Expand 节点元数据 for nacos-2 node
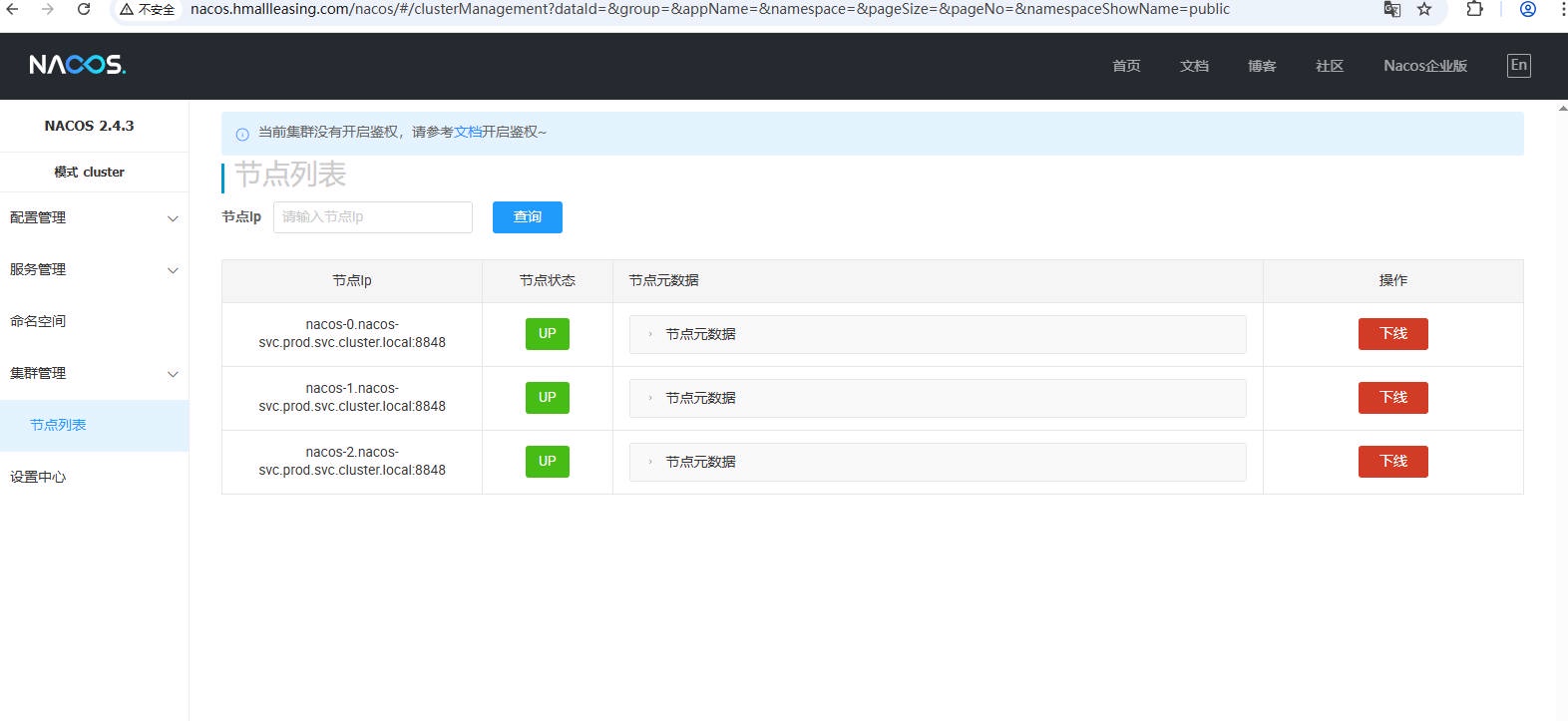 (698, 462)
